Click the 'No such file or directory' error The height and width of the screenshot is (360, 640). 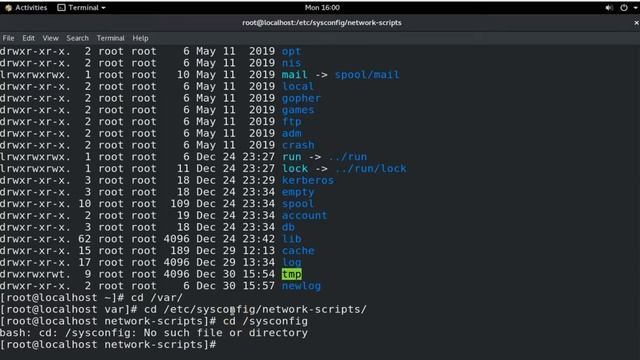click(226, 333)
